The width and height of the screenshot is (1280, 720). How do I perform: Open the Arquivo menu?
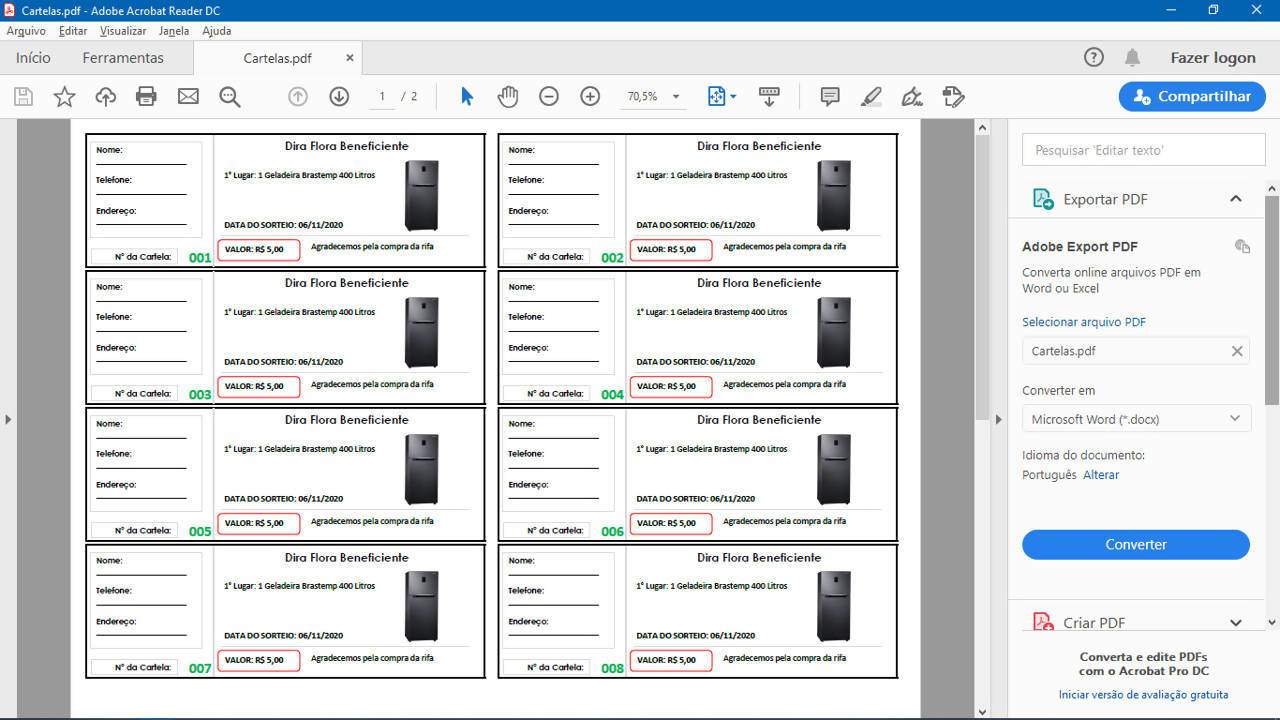tap(26, 31)
